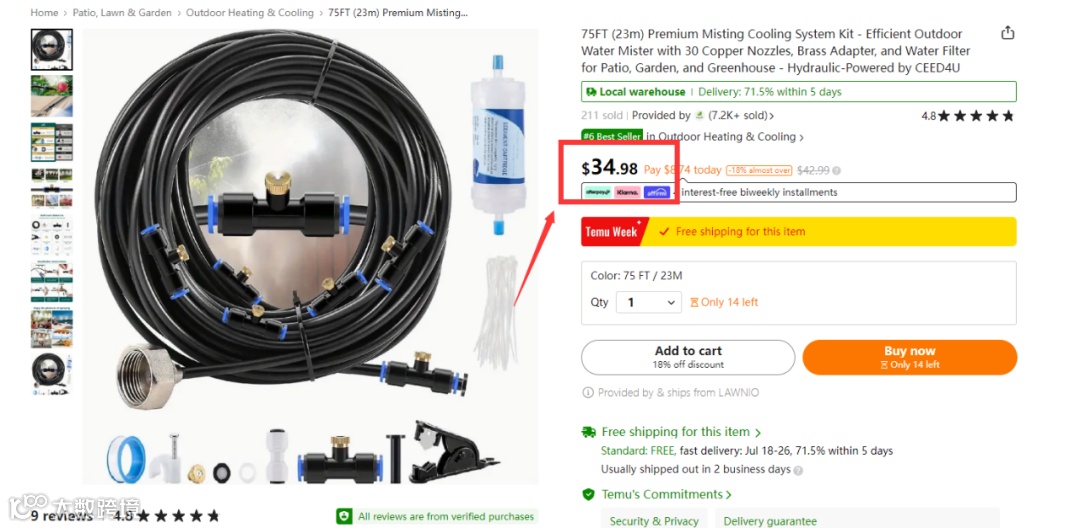Expand Temu's Commitments section
The height and width of the screenshot is (528, 1080).
[x=667, y=494]
